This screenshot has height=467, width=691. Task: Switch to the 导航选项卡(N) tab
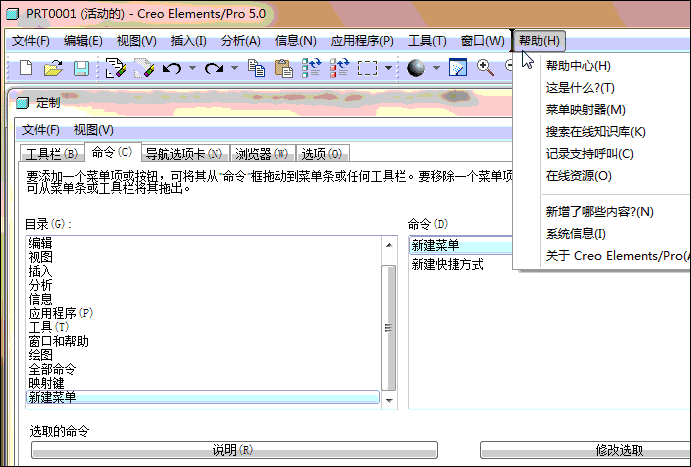point(184,154)
